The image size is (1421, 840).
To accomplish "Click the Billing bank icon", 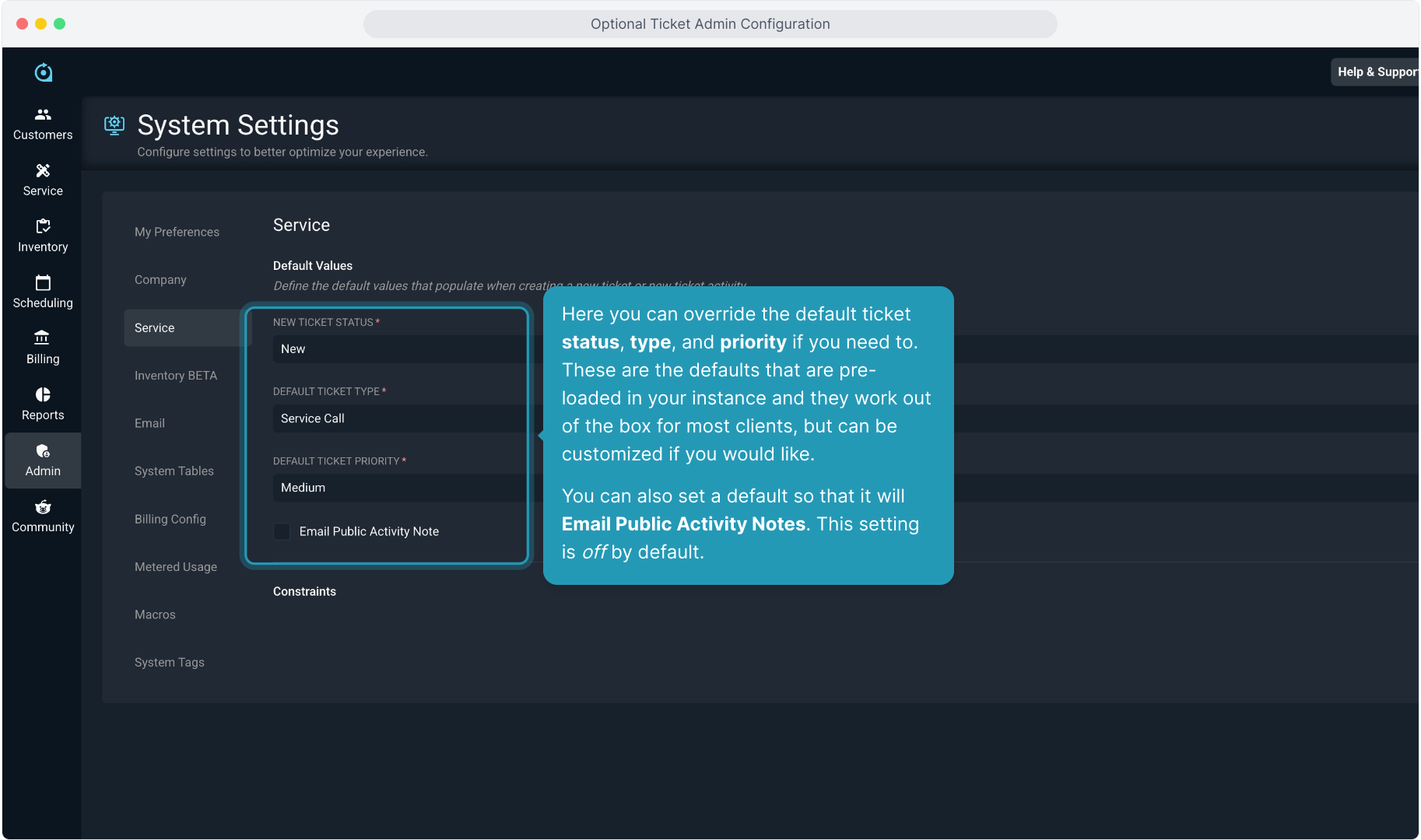I will (x=43, y=338).
